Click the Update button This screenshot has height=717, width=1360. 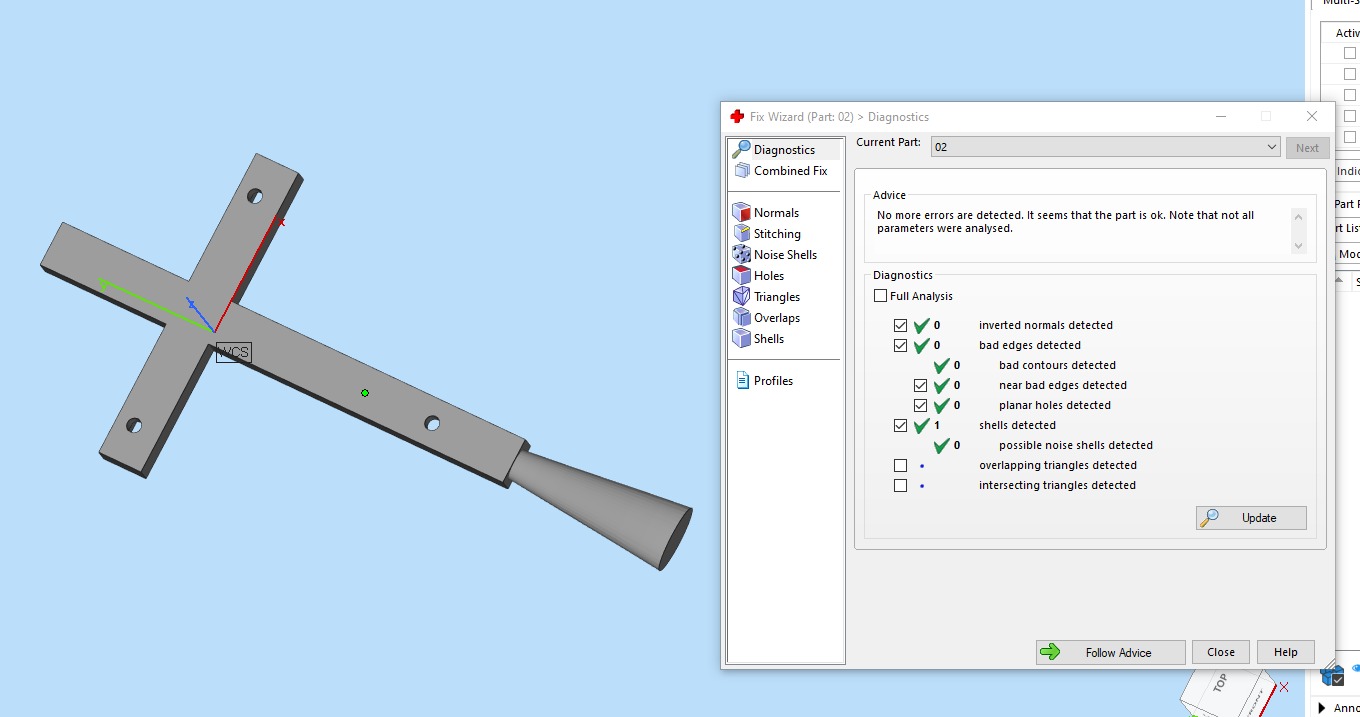1251,518
